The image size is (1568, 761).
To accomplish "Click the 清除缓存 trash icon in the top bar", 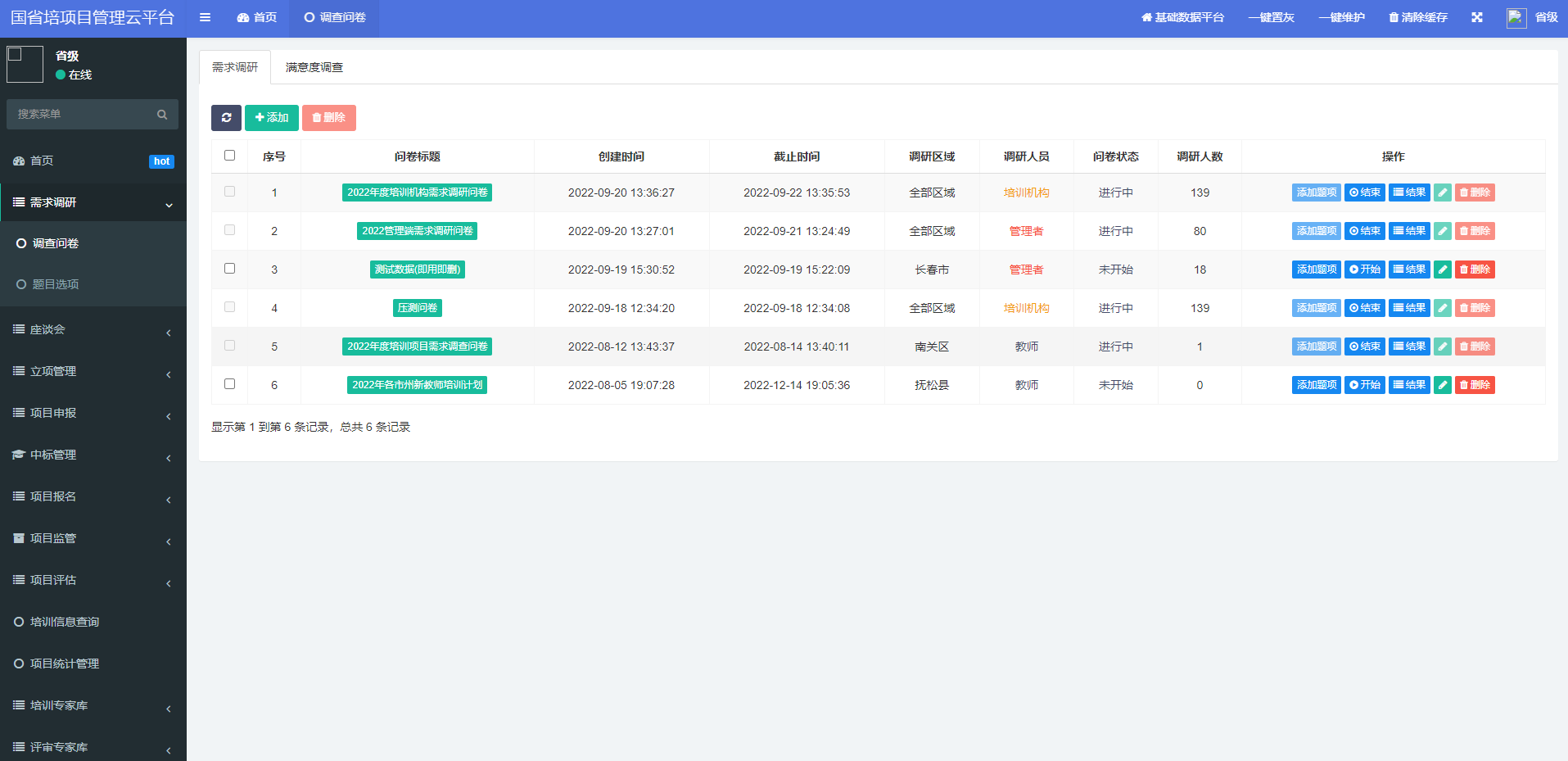I will coord(1394,17).
